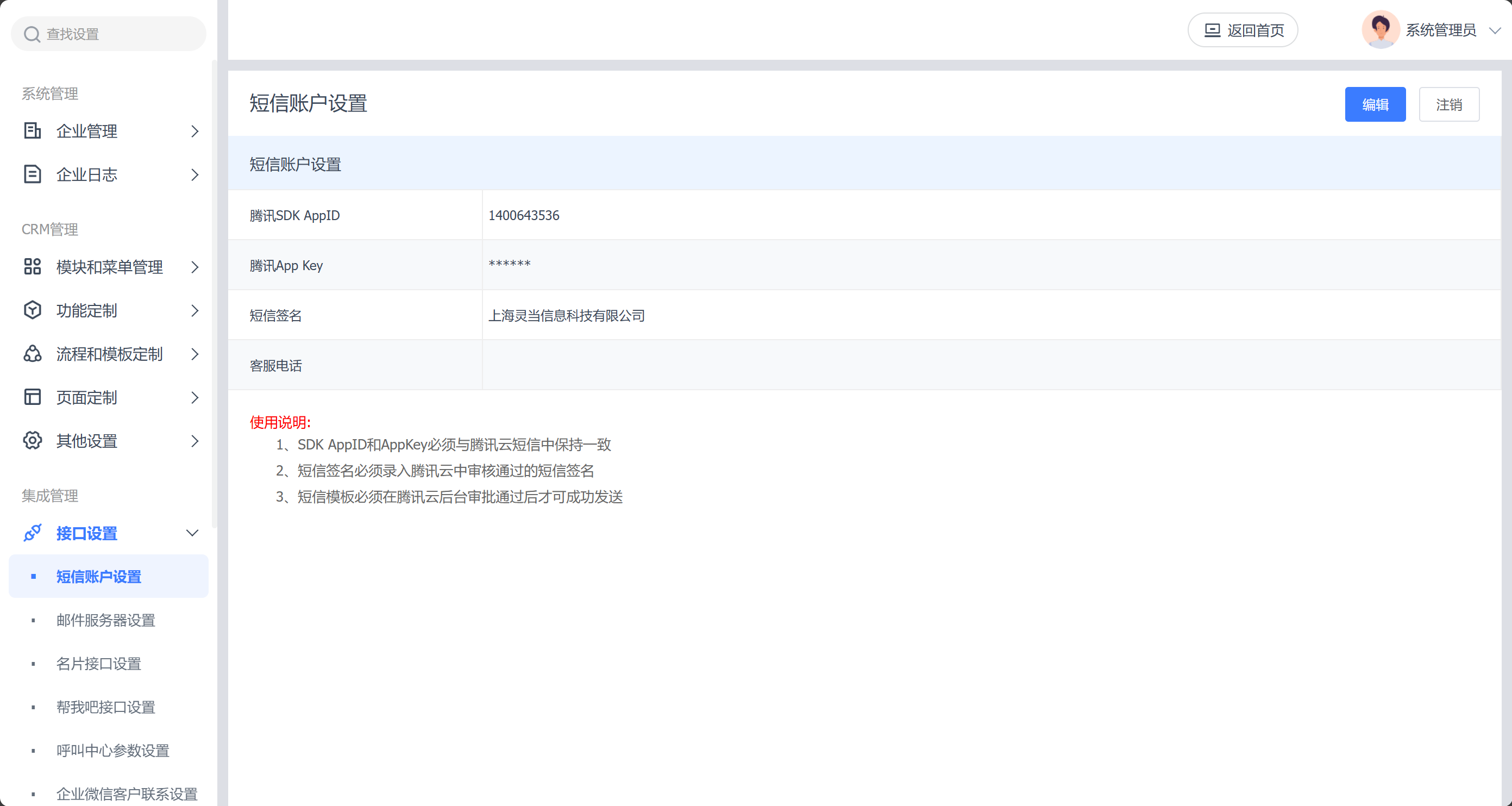Click the 模块和菜单管理 grid icon

tap(32, 266)
